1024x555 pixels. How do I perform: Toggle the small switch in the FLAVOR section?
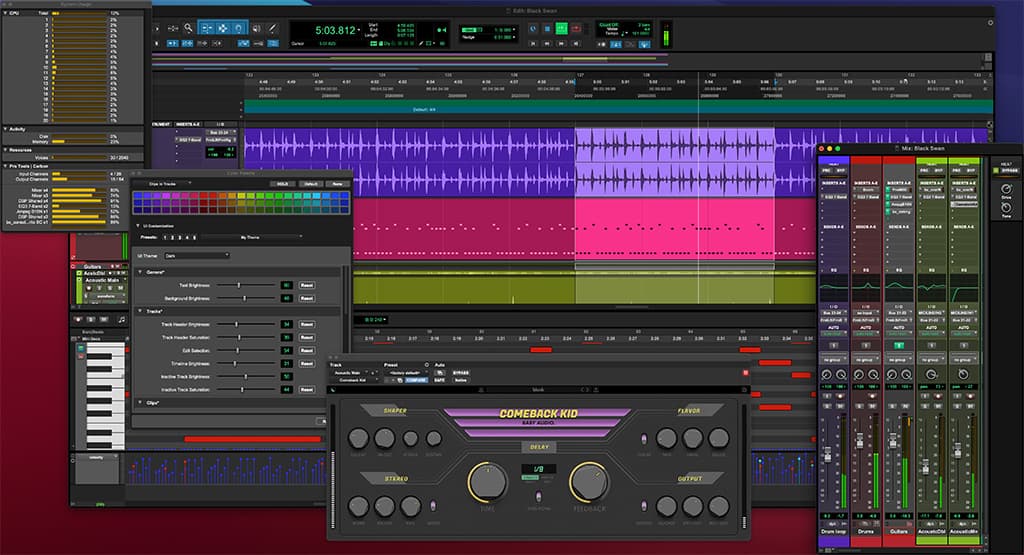(643, 438)
